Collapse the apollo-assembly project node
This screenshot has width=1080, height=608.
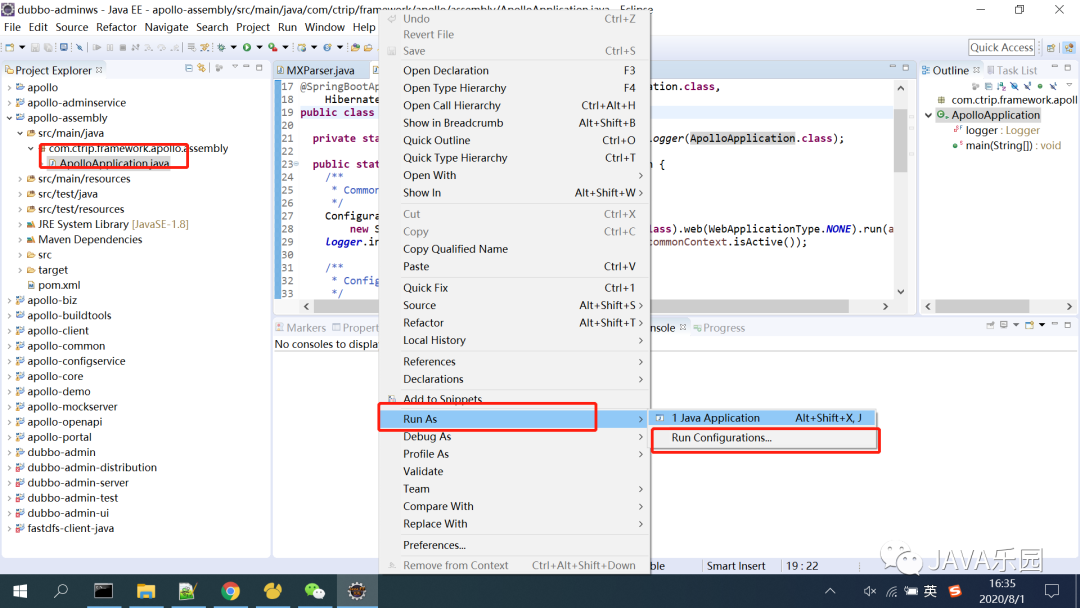10,118
